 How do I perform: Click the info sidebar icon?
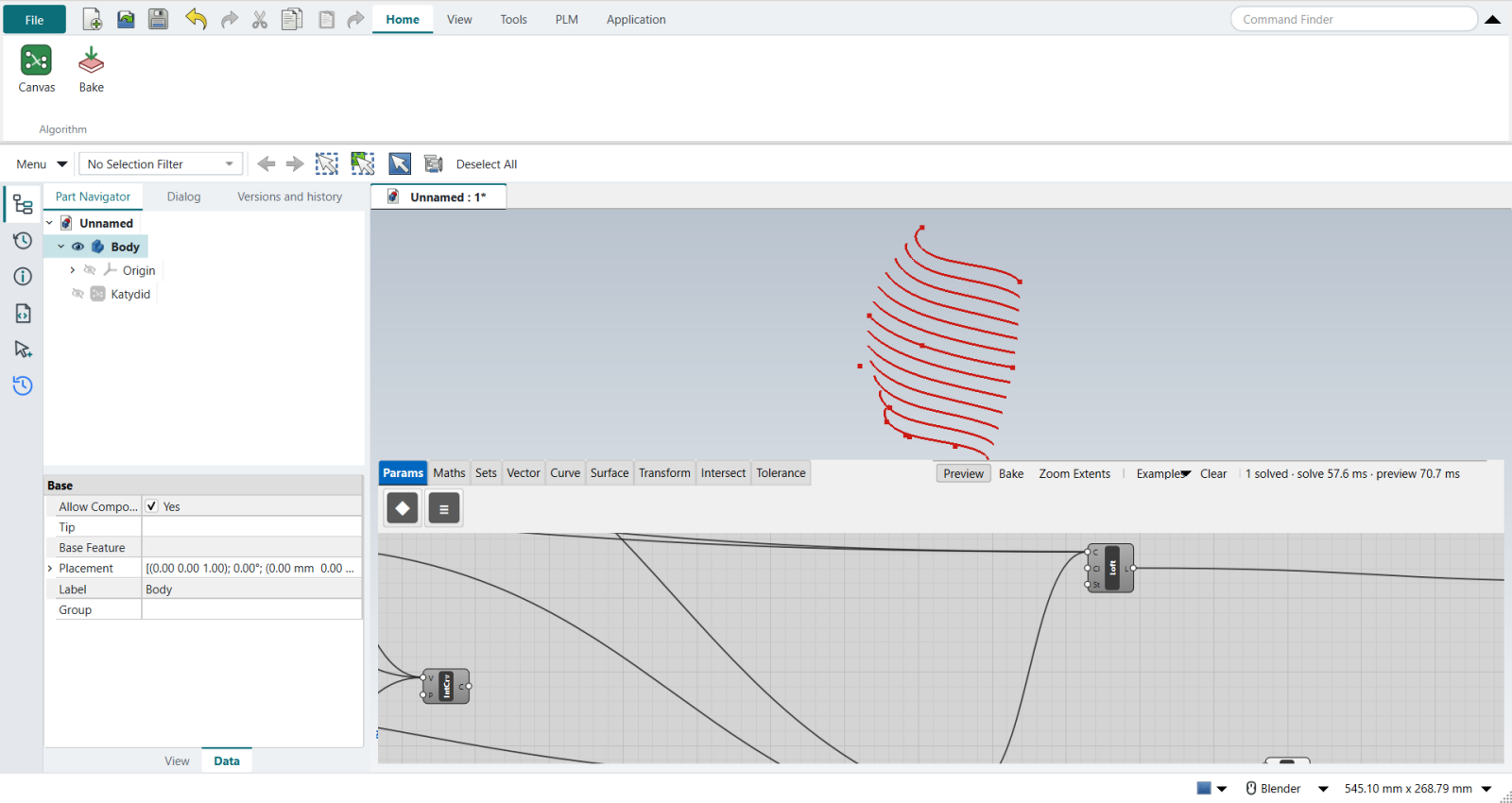coord(23,276)
